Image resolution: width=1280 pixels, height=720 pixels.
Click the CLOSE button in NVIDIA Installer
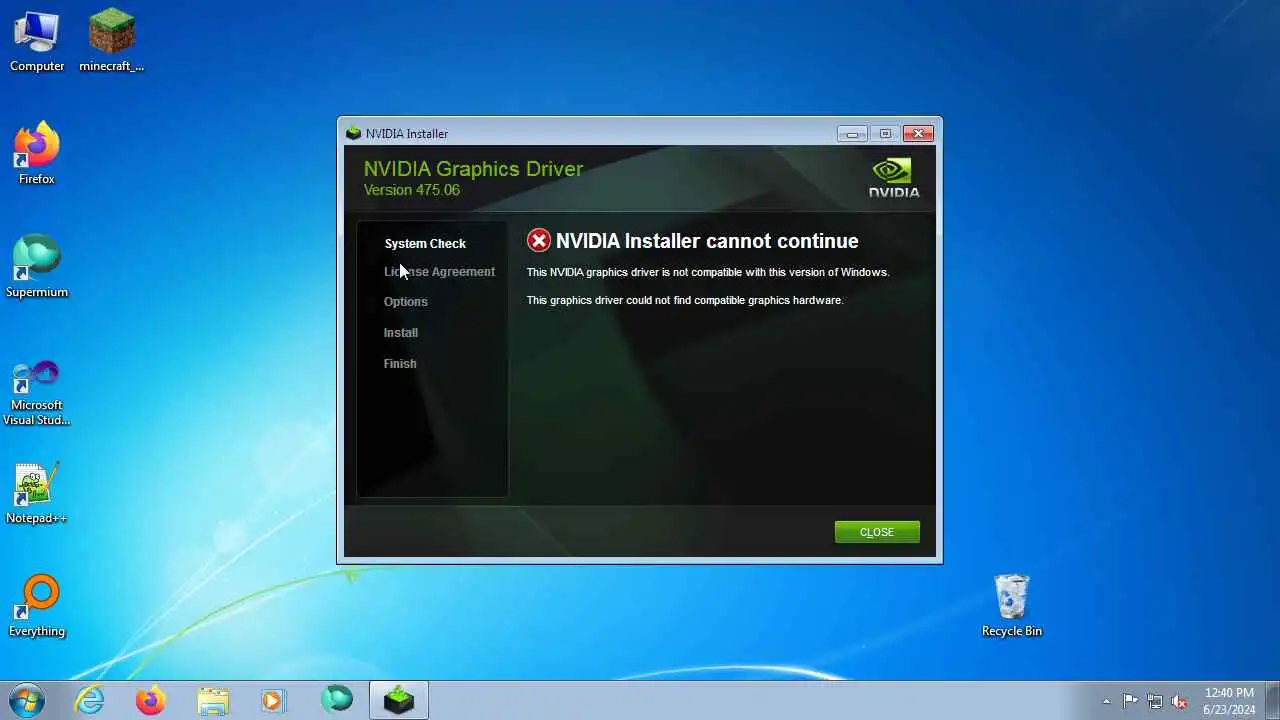point(877,532)
